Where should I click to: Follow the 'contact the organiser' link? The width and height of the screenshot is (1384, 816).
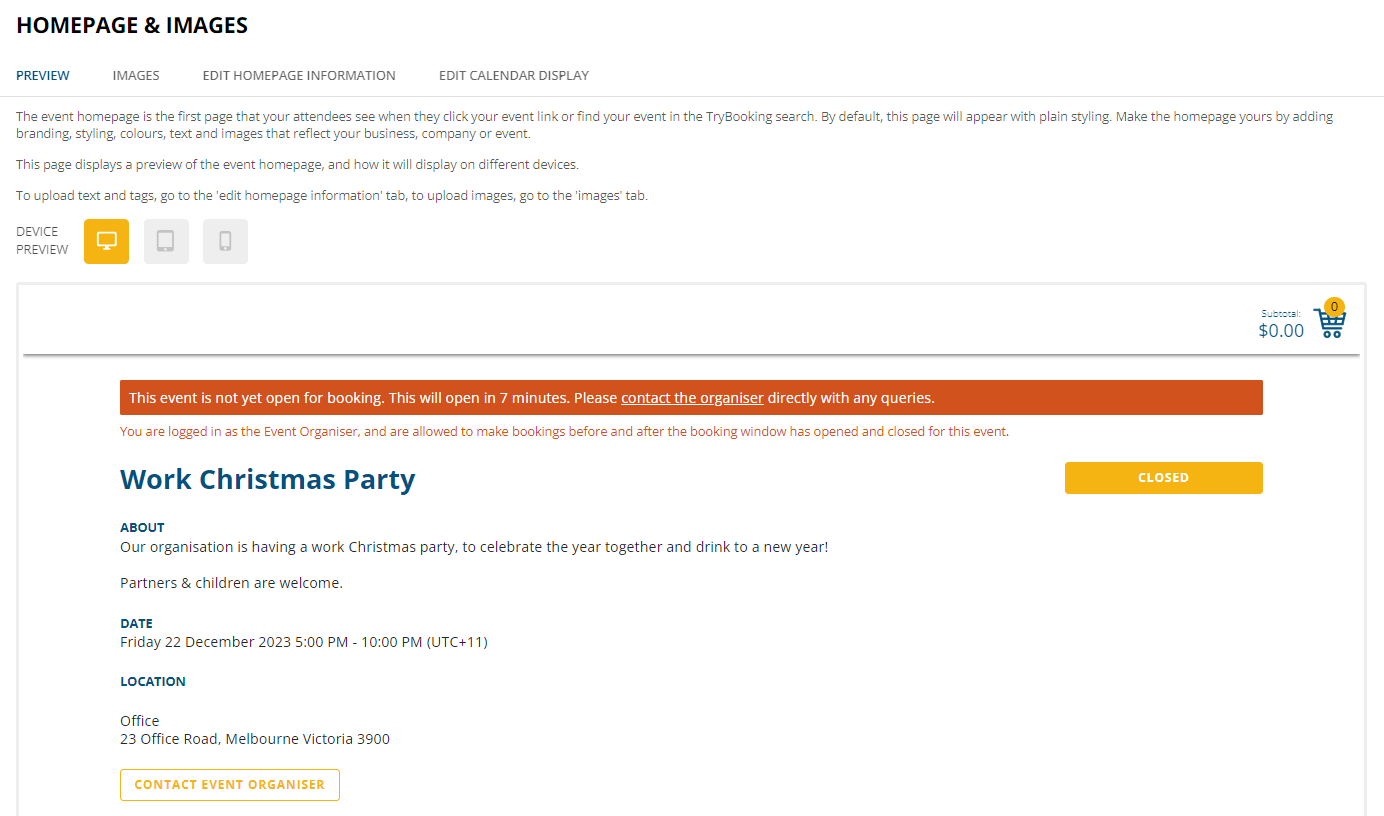click(692, 398)
